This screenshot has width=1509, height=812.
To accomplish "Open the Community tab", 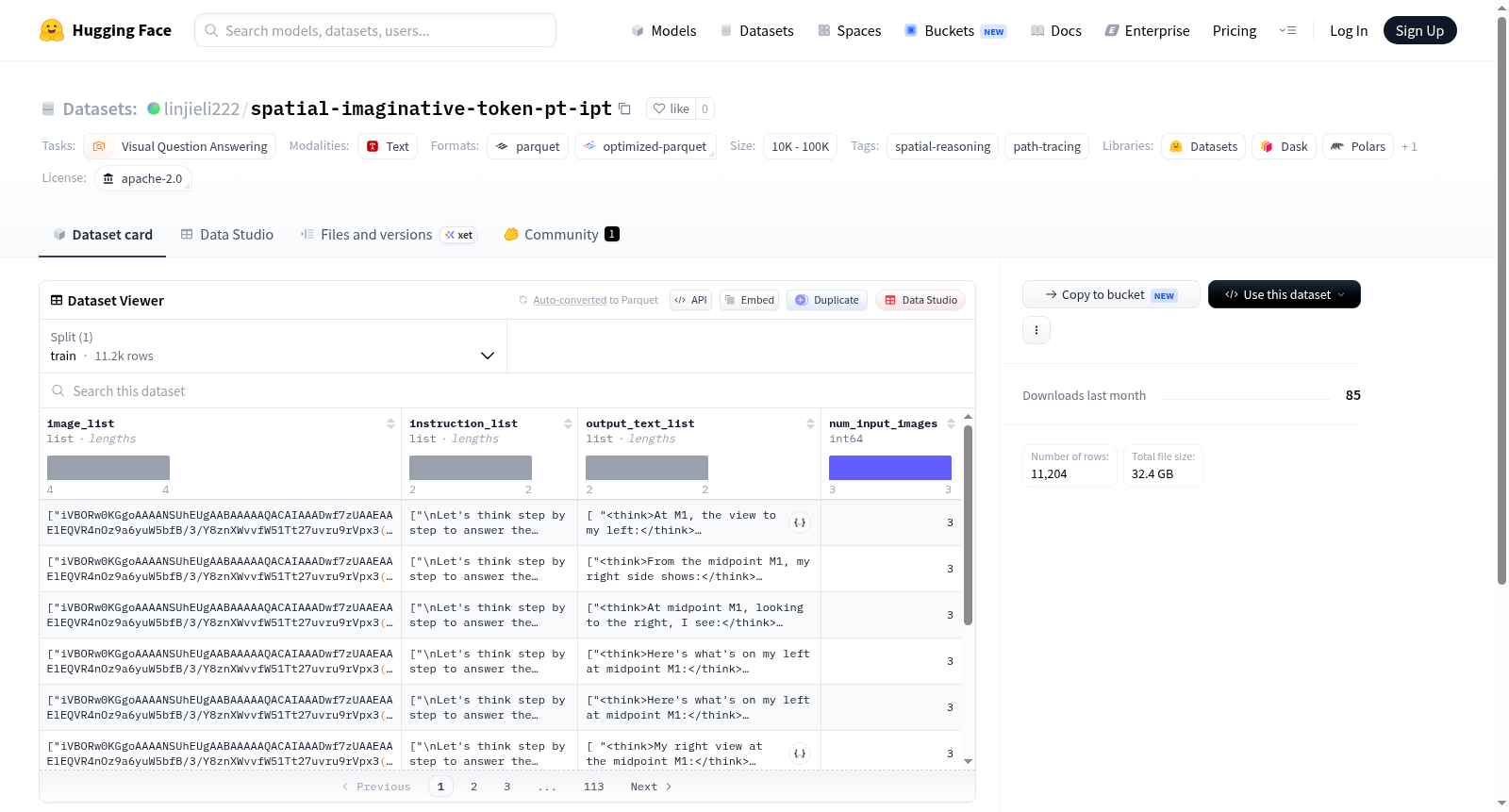I will tap(562, 235).
